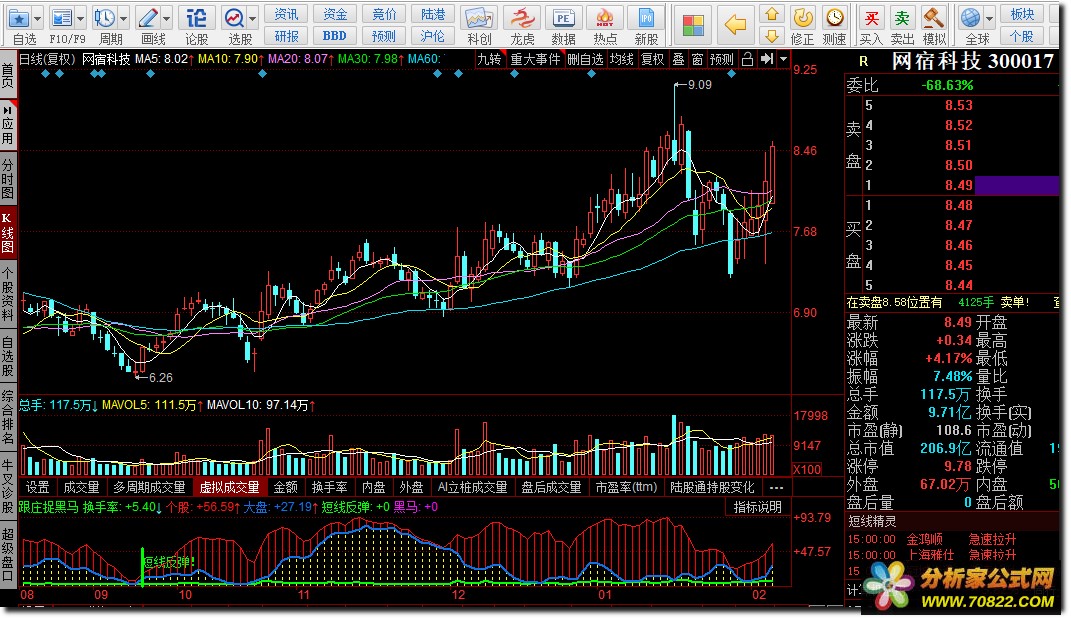The height and width of the screenshot is (618, 1071).
Task: Expand the 周期 dropdown arrow
Action: tap(124, 18)
